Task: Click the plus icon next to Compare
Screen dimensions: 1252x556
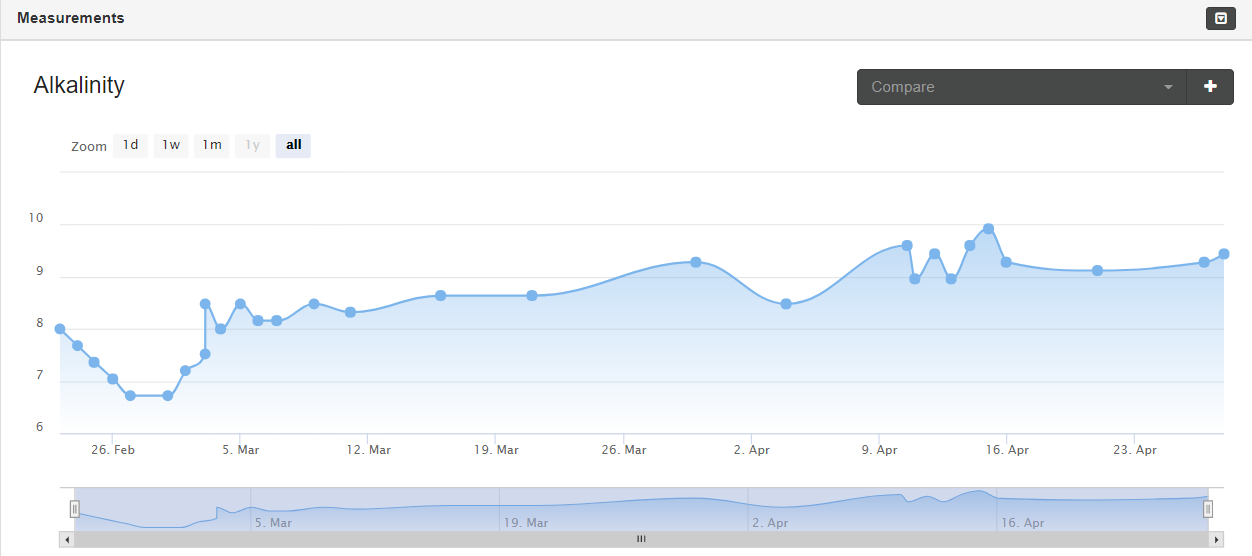Action: [x=1210, y=87]
